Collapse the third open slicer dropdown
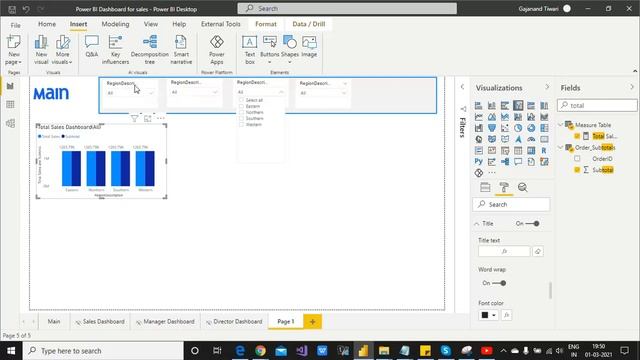This screenshot has width=640, height=360. pos(281,92)
